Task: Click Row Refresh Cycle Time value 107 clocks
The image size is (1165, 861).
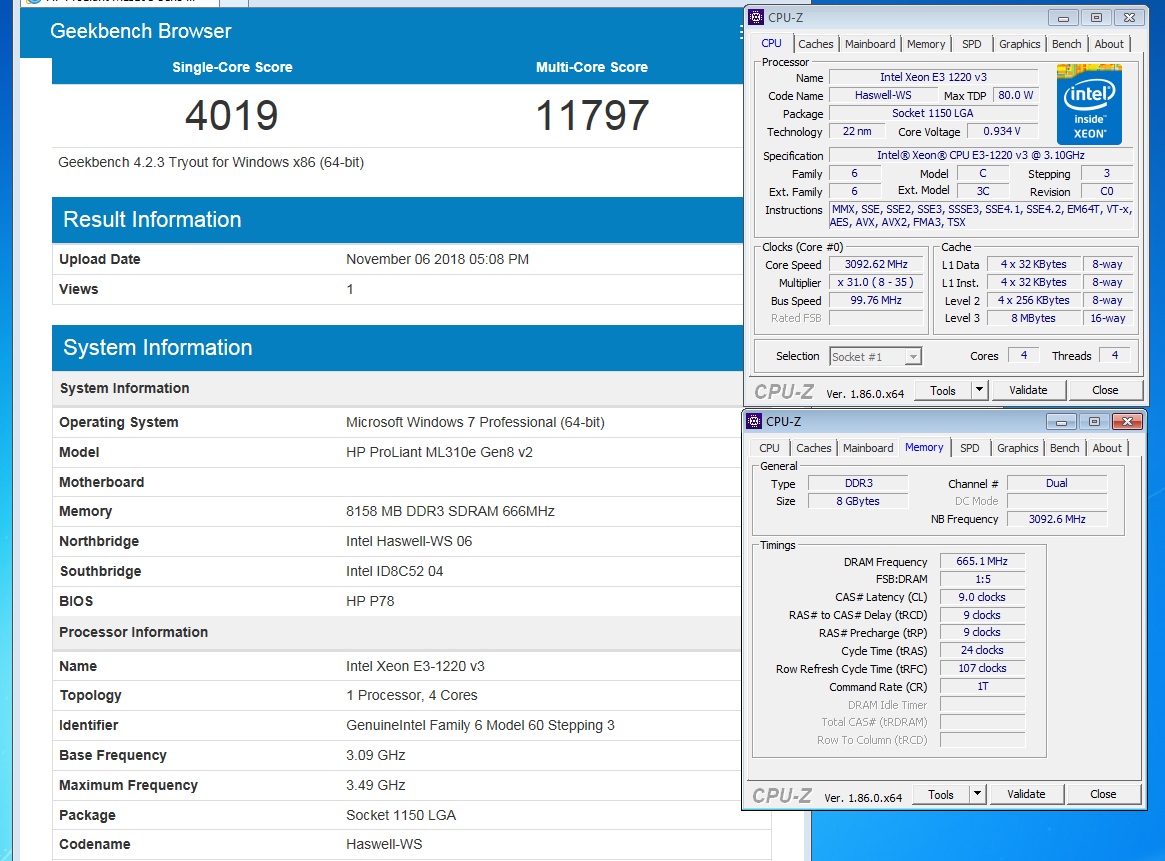Action: [981, 668]
